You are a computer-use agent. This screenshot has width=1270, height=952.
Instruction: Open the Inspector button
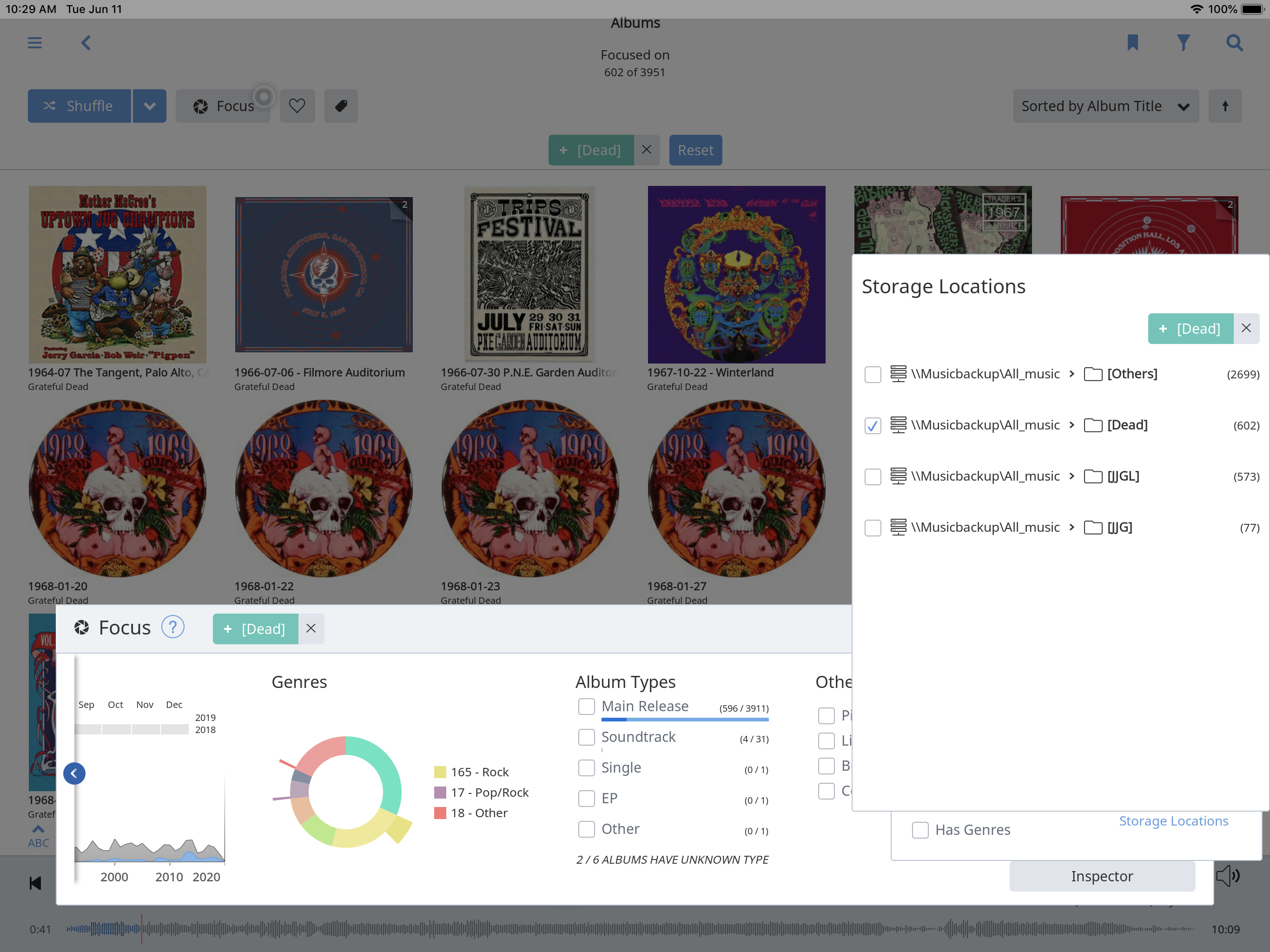click(1102, 876)
